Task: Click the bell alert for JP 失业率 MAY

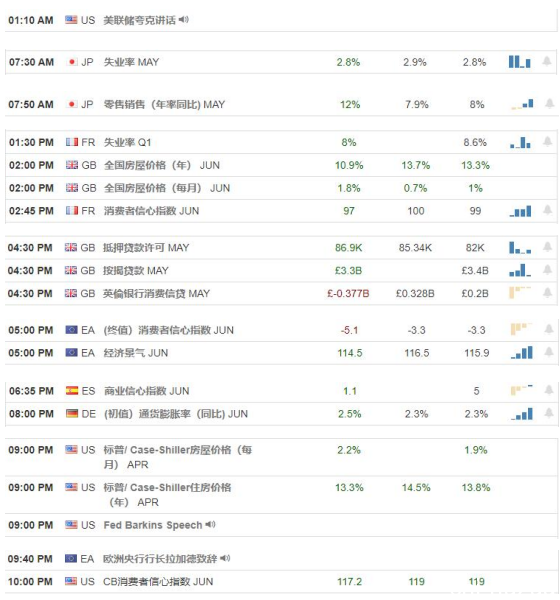Action: (547, 61)
